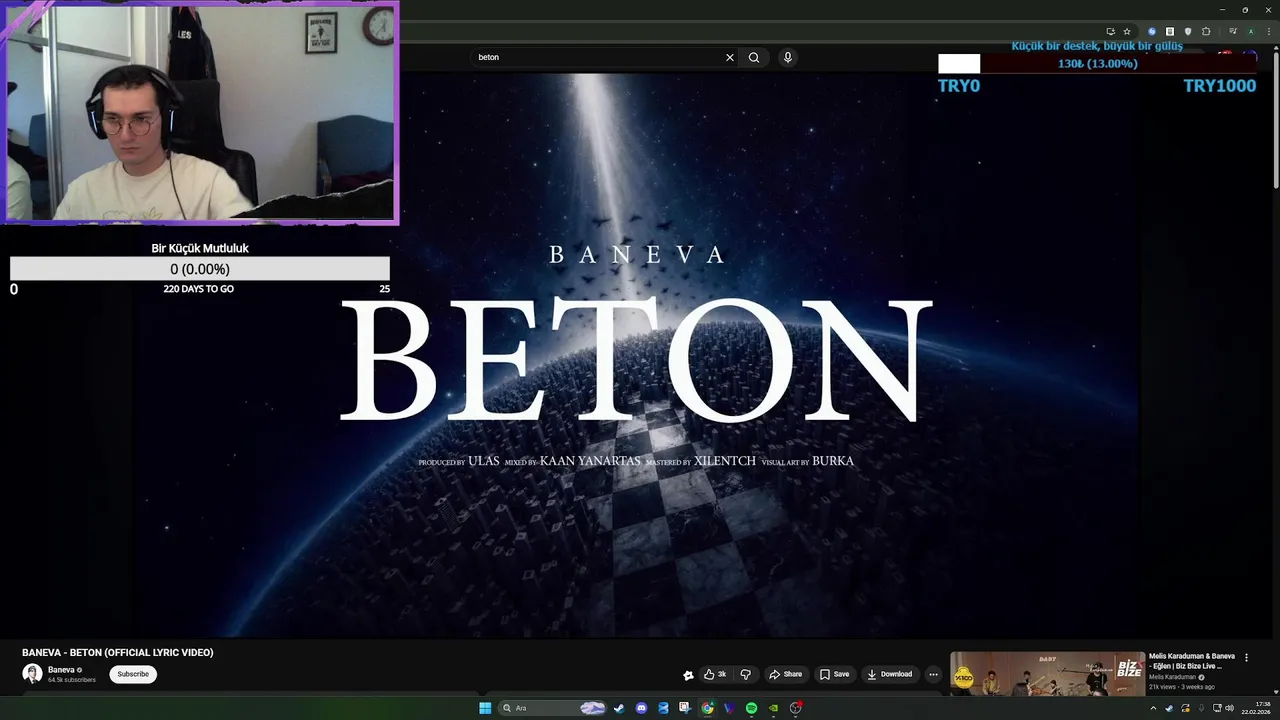Open the Baneva channel name link
The height and width of the screenshot is (720, 1280).
61,670
